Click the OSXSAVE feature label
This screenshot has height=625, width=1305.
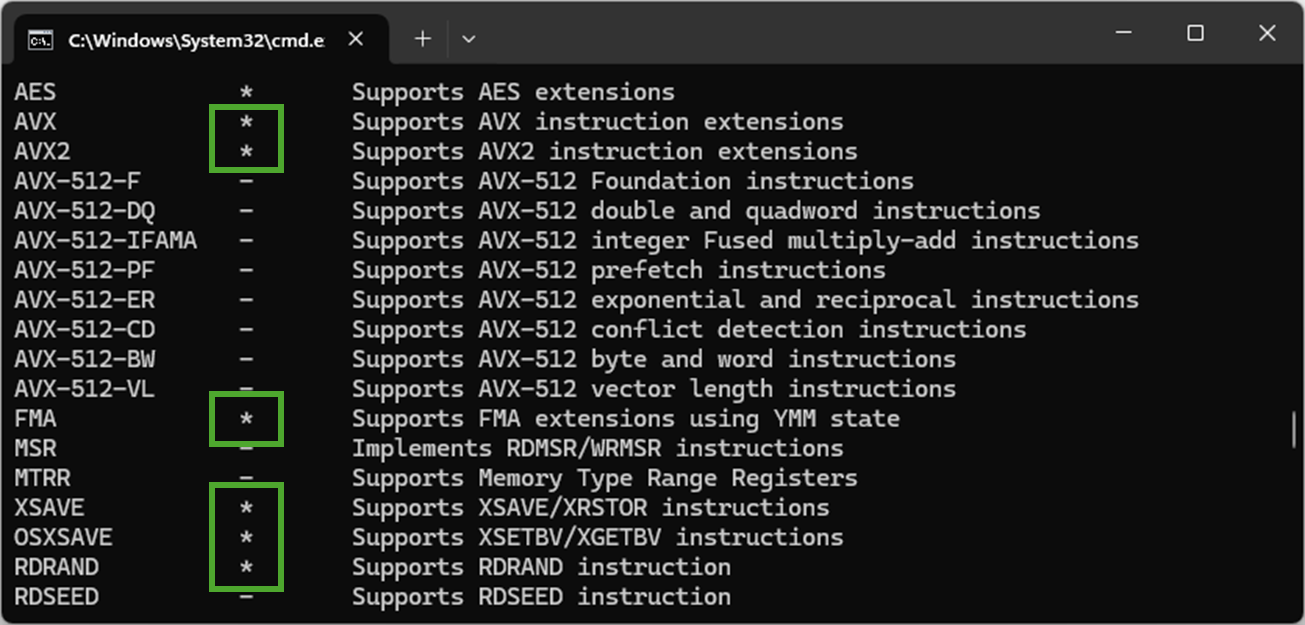63,538
